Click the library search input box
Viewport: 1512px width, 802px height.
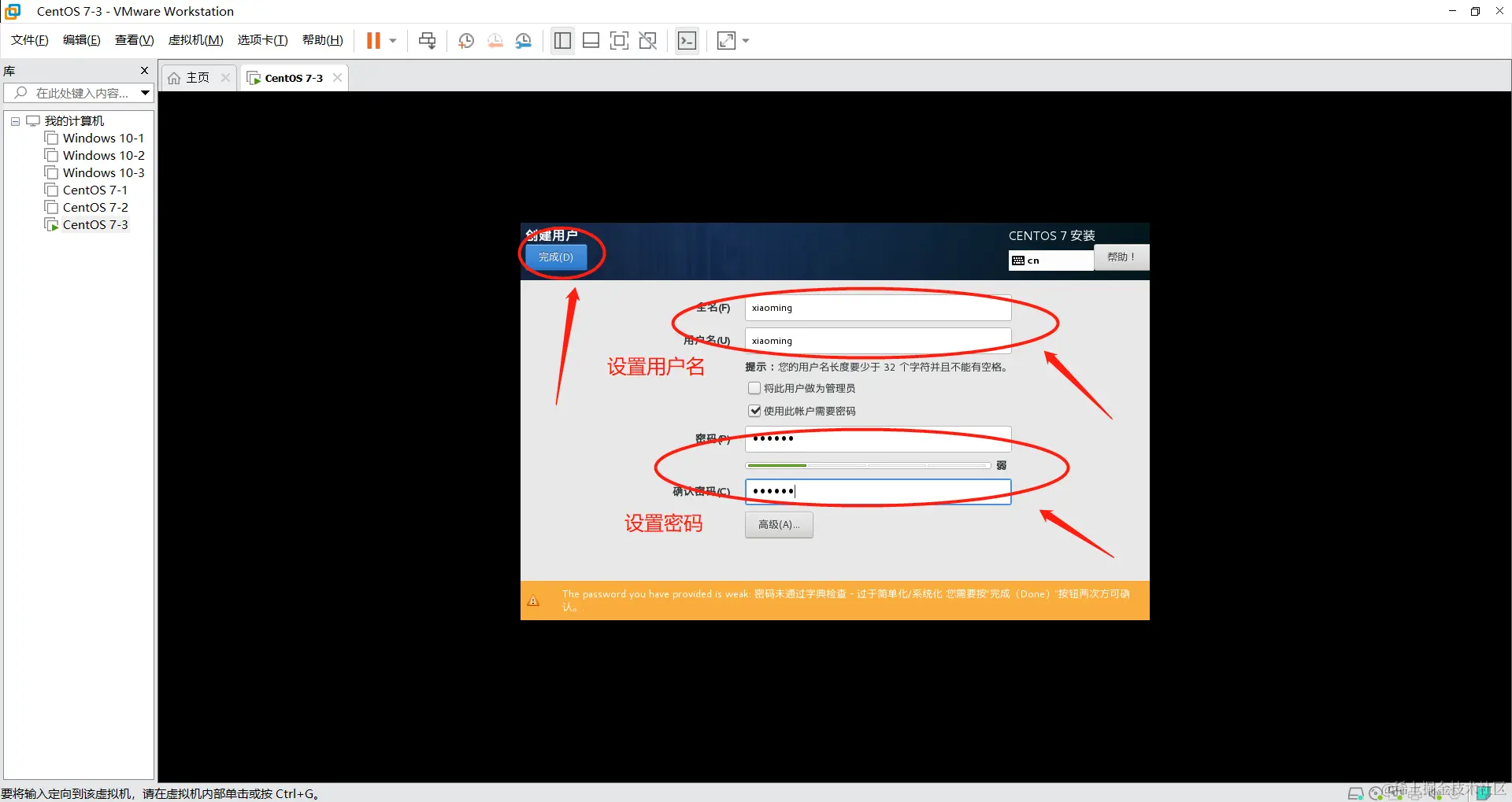click(x=79, y=93)
